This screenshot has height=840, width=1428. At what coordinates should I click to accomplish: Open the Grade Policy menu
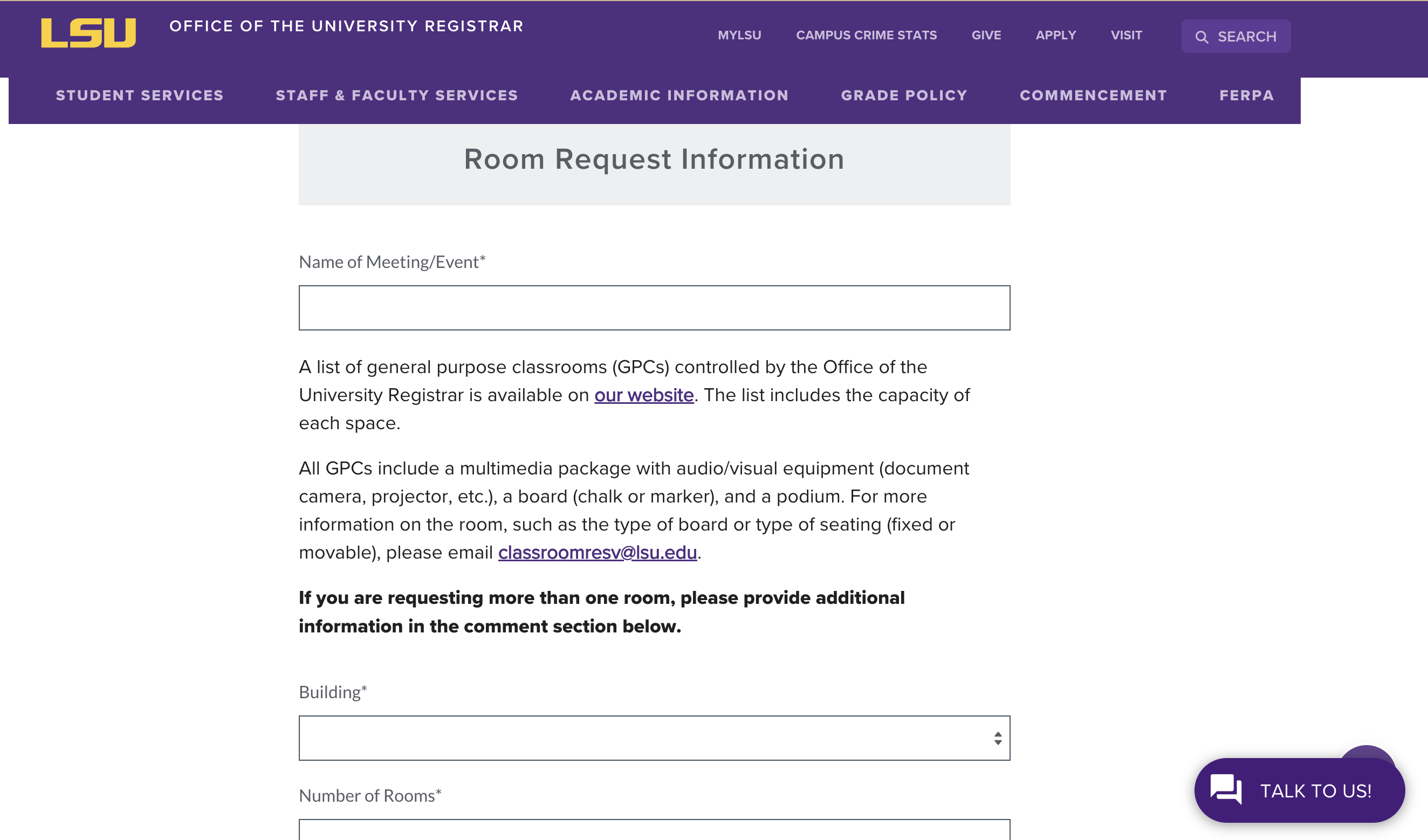904,95
